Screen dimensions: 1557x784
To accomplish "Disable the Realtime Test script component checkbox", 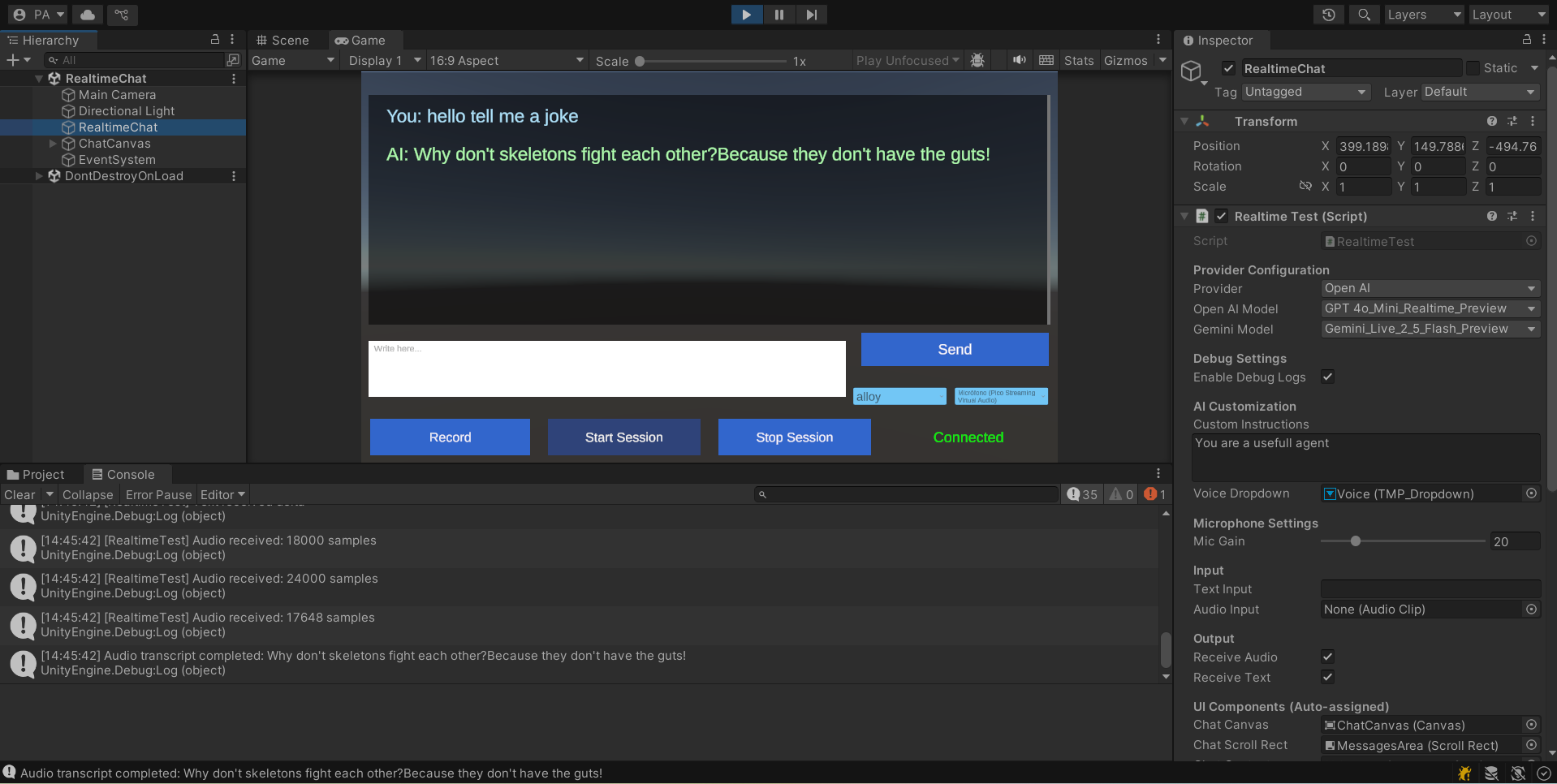I will pos(1221,216).
